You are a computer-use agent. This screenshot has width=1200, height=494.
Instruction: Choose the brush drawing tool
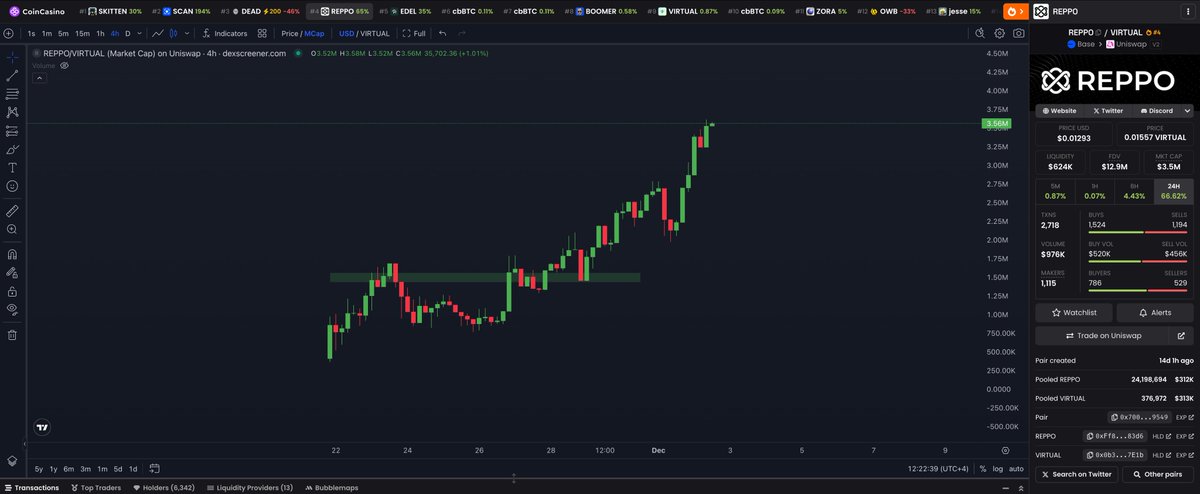12,149
